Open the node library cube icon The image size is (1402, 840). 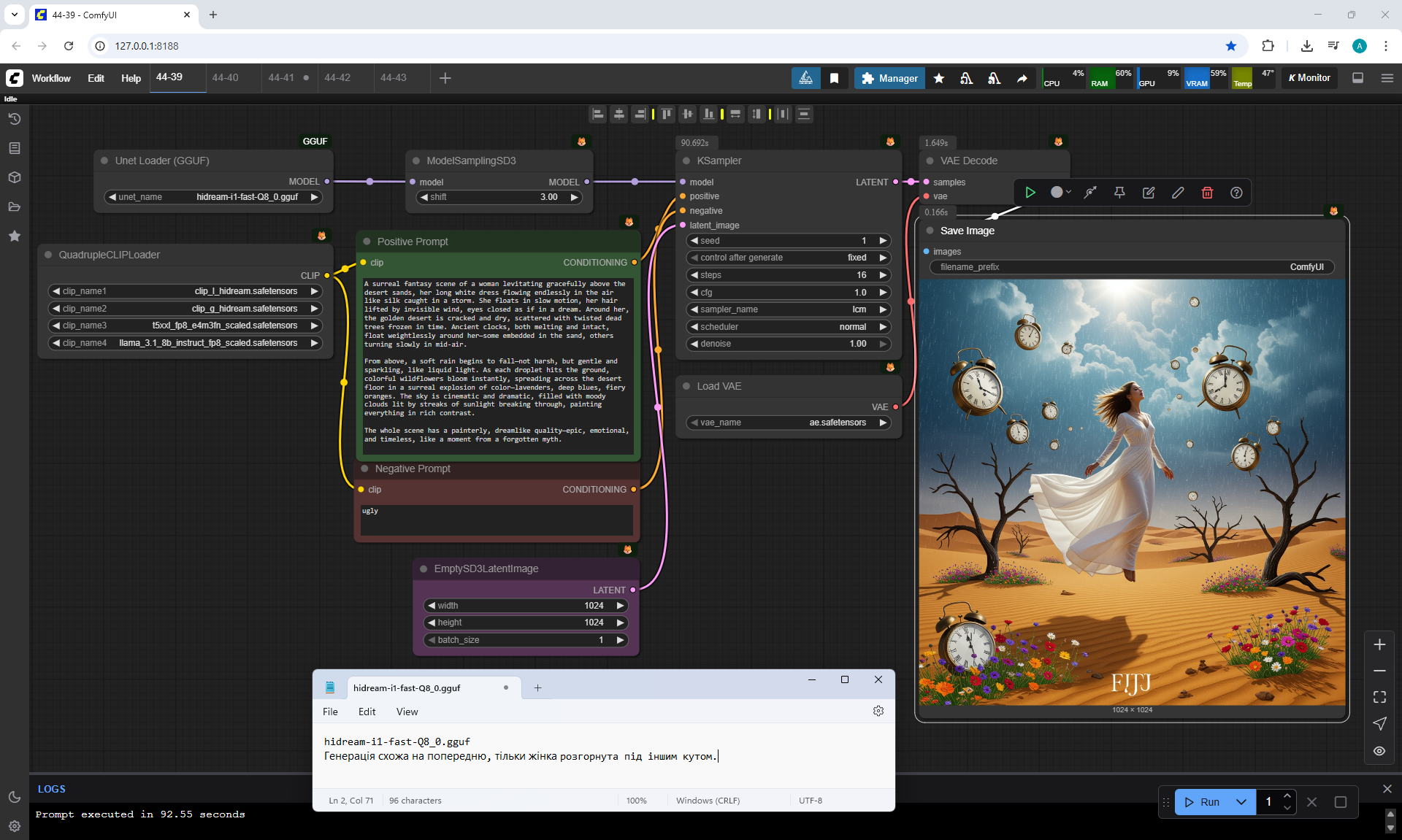click(15, 177)
